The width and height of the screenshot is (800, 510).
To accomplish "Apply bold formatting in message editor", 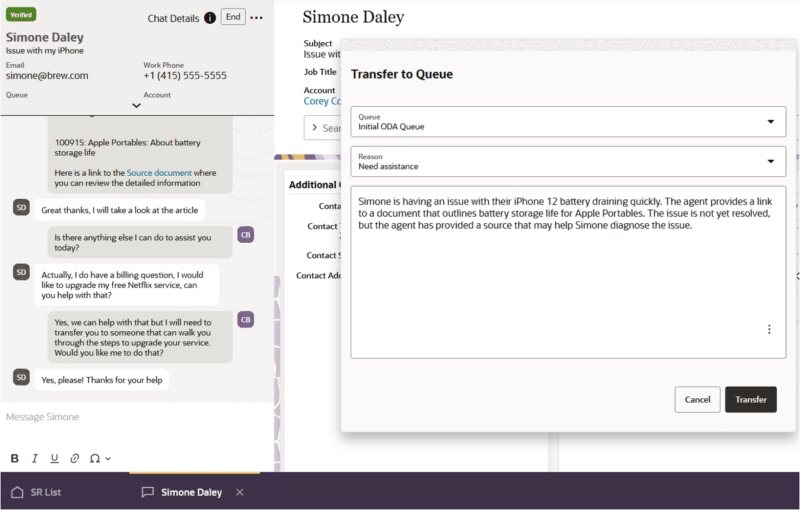I will coord(15,458).
